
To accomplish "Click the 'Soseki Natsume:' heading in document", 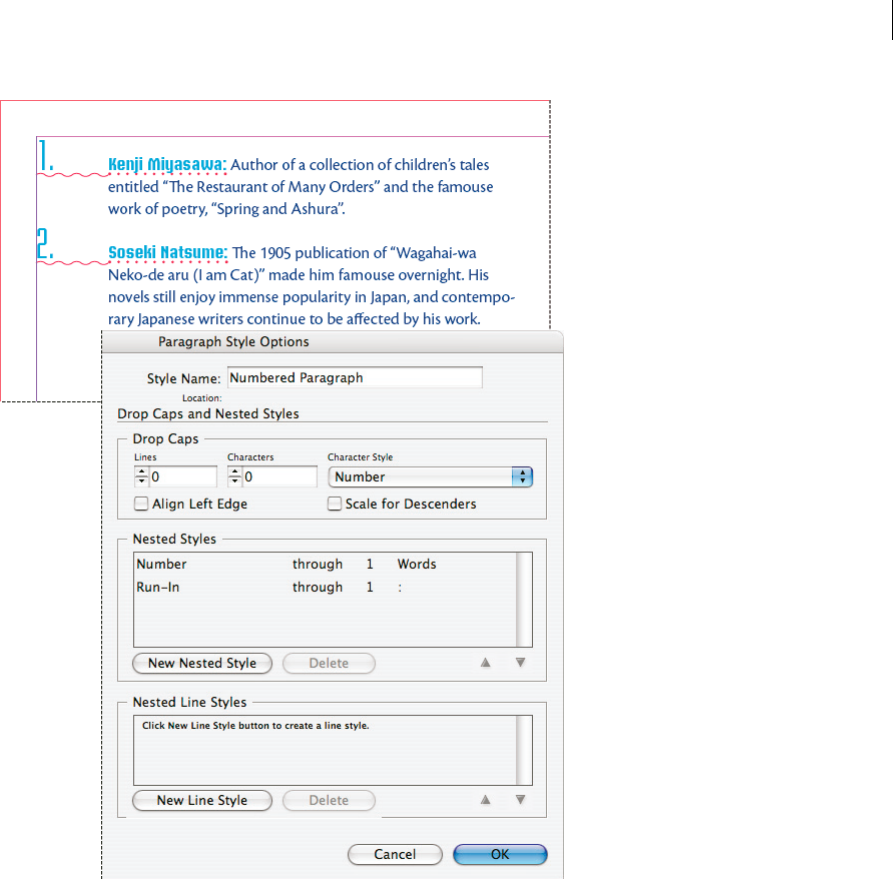I will [x=168, y=252].
